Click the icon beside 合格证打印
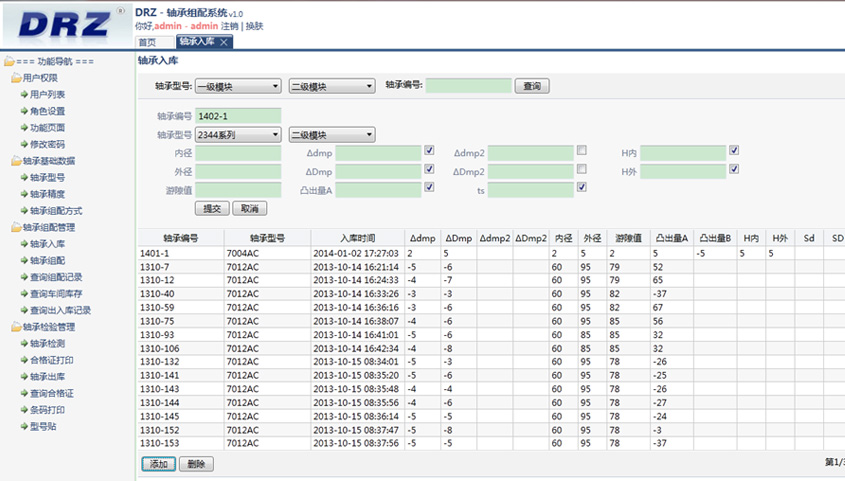The image size is (845, 481). pyautogui.click(x=23, y=360)
